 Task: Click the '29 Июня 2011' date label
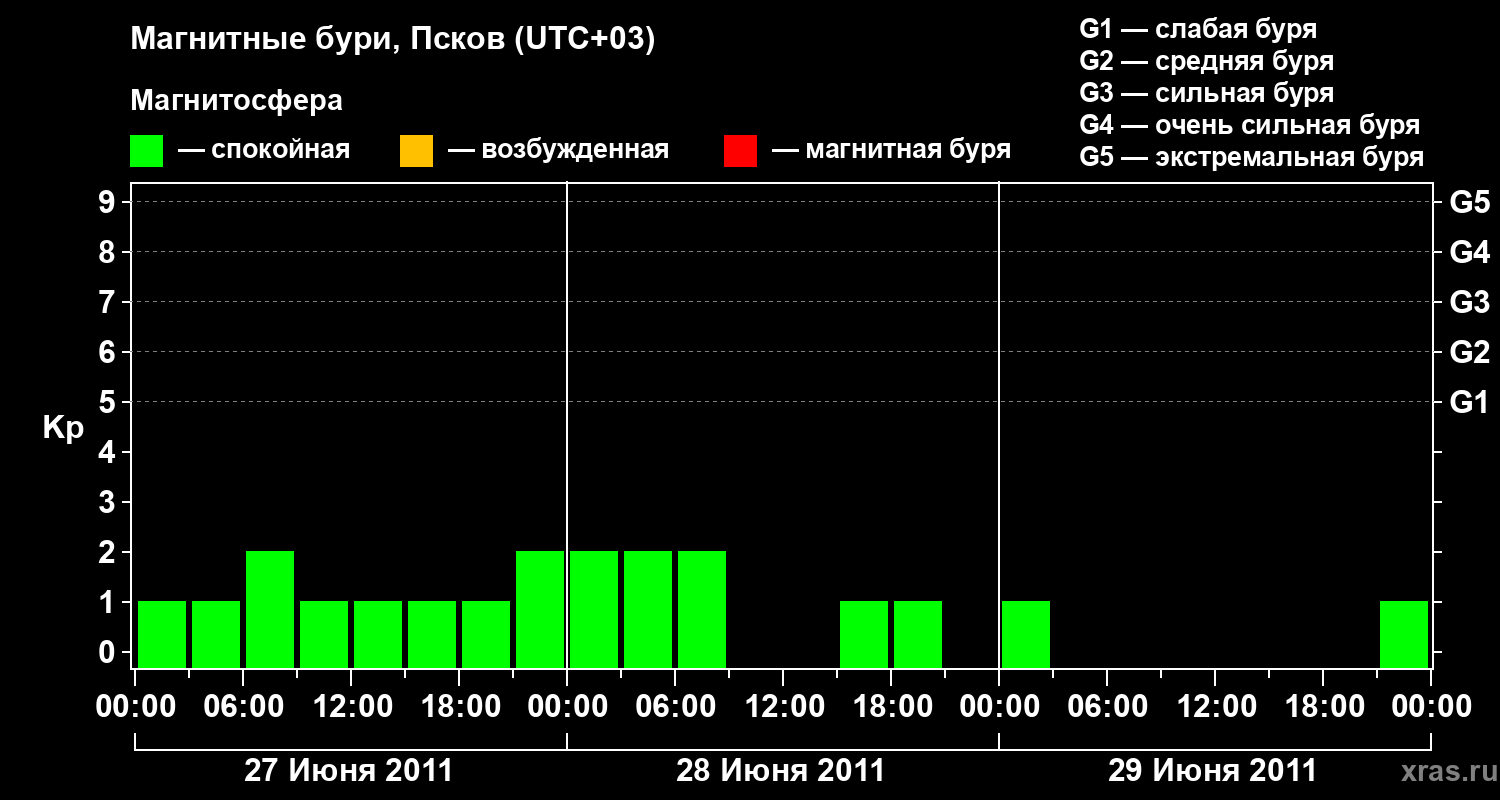(1213, 771)
